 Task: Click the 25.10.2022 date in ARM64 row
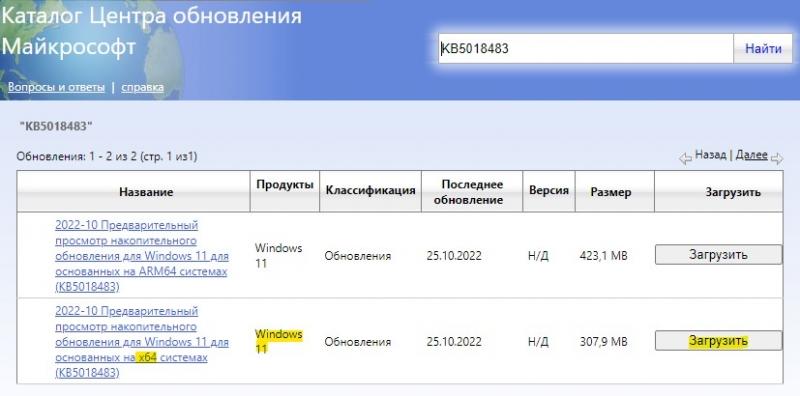pos(454,256)
